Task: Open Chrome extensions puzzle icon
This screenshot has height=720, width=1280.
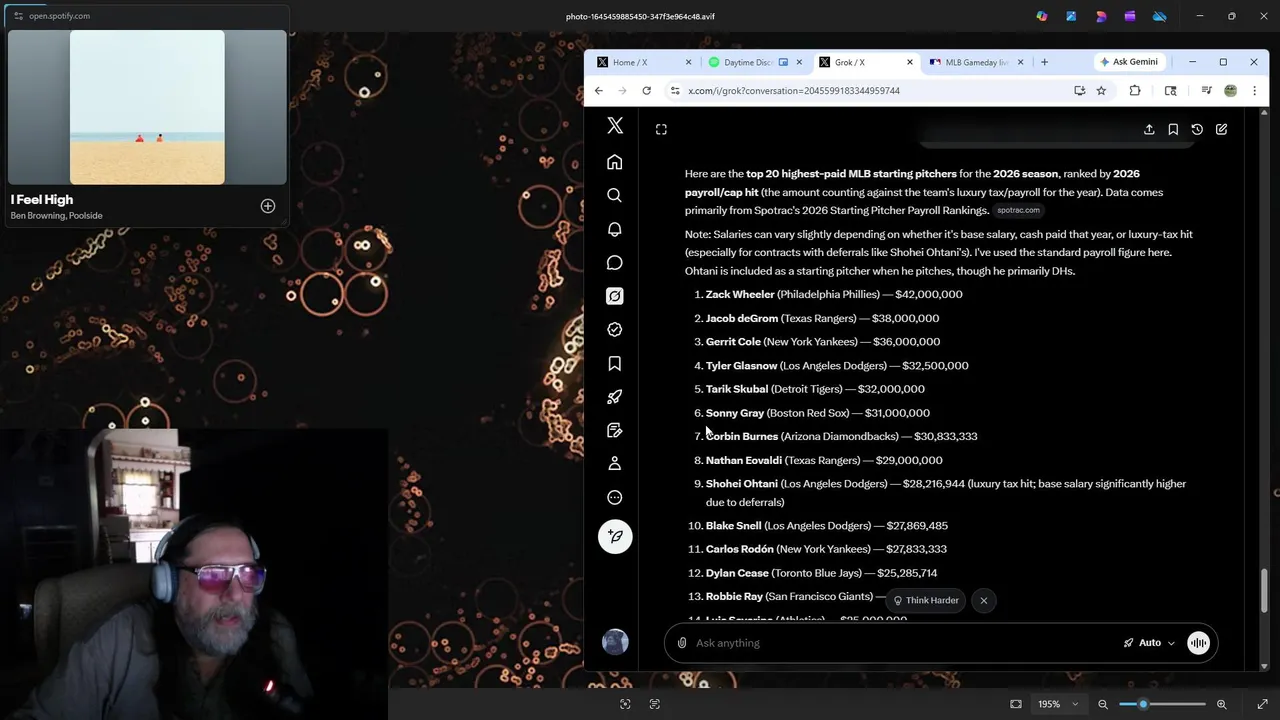Action: click(1135, 90)
